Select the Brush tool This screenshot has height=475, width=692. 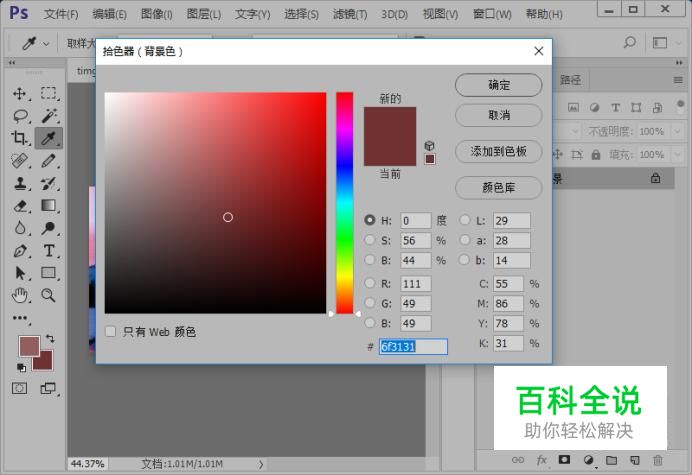(x=49, y=161)
